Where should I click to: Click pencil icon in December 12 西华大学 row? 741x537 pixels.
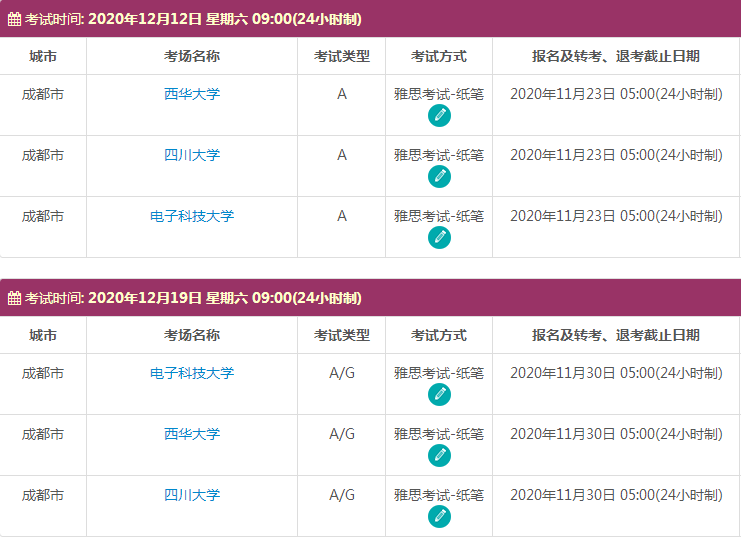(x=438, y=116)
